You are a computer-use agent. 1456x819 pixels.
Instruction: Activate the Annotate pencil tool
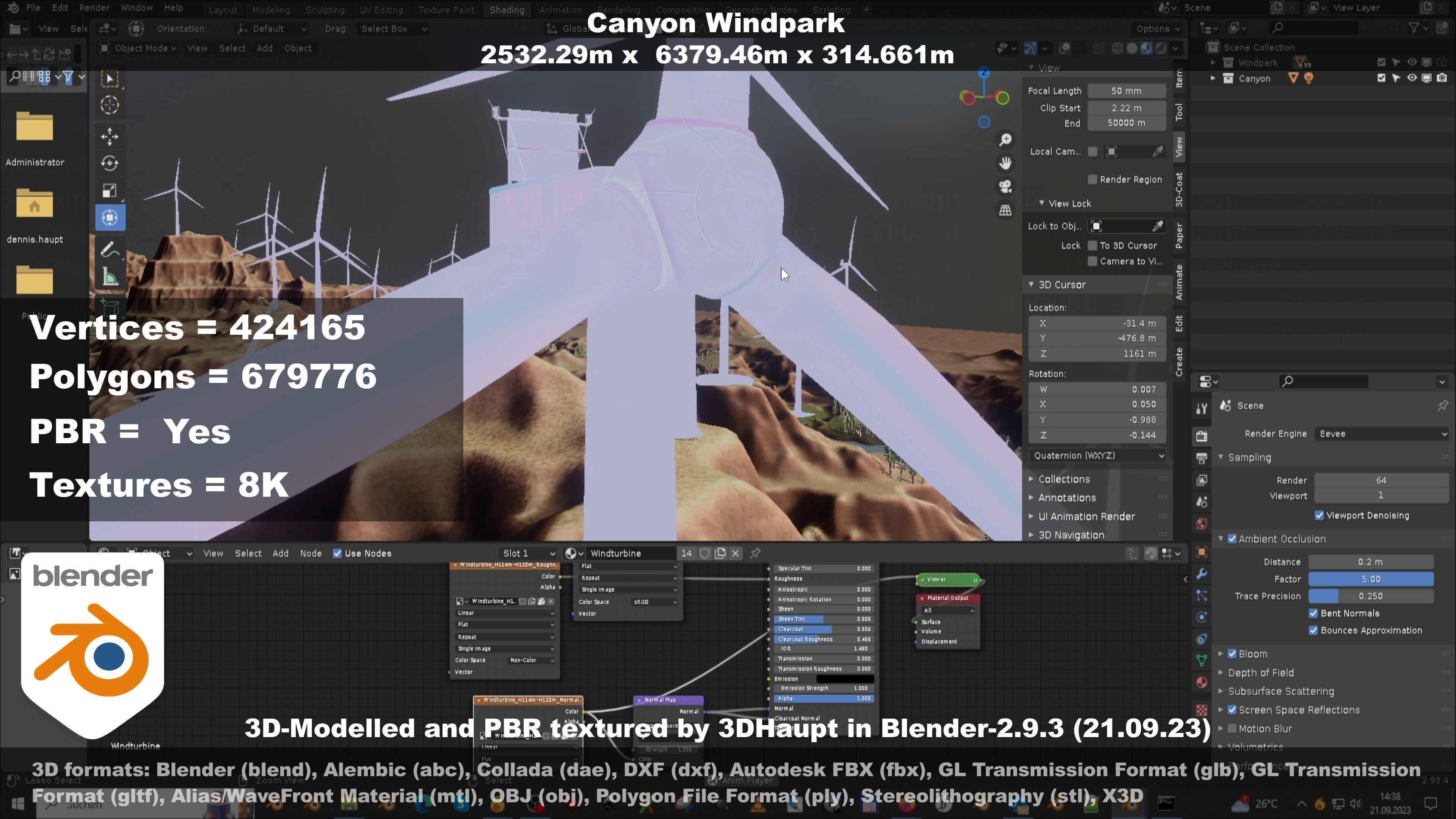click(110, 249)
